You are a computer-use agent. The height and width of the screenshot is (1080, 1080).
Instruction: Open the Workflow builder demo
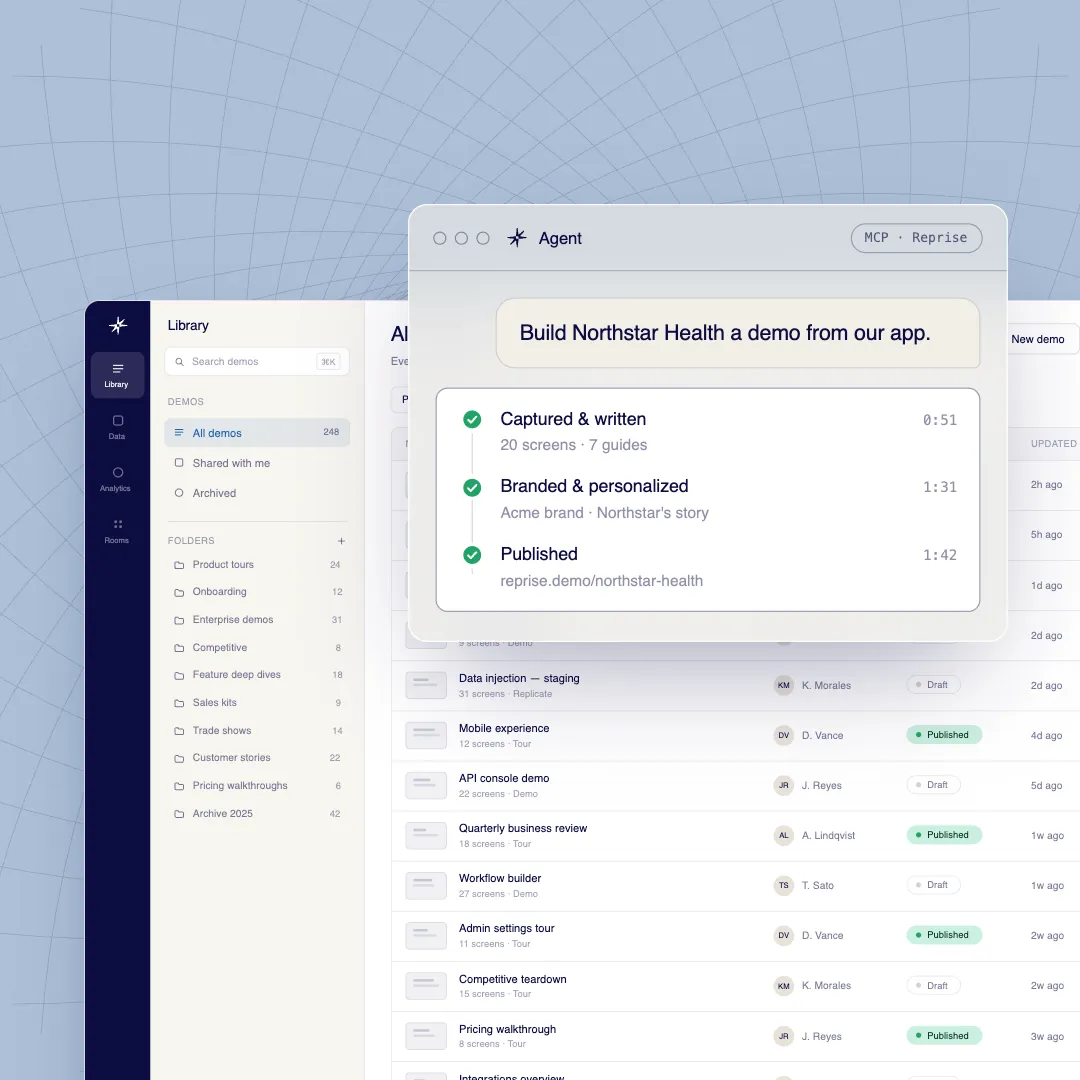point(500,878)
